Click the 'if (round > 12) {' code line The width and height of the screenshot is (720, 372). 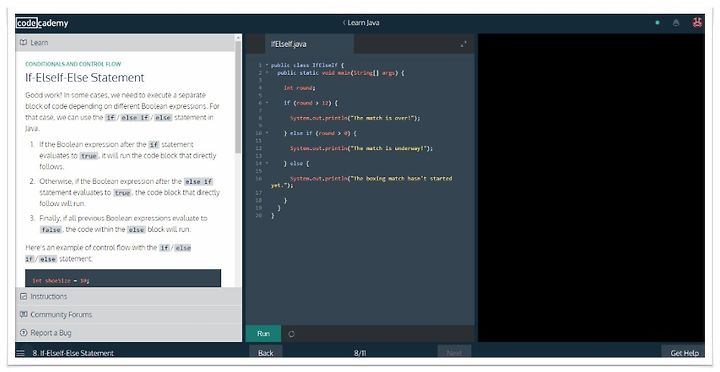point(311,103)
